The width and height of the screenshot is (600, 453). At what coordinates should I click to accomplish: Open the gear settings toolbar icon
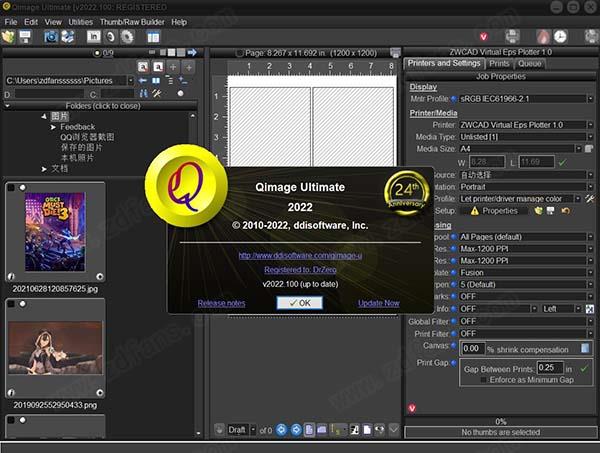127,37
